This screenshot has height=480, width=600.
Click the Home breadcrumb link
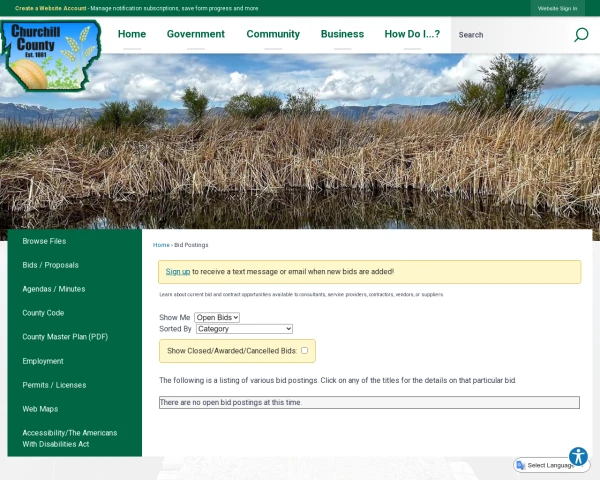(160, 245)
